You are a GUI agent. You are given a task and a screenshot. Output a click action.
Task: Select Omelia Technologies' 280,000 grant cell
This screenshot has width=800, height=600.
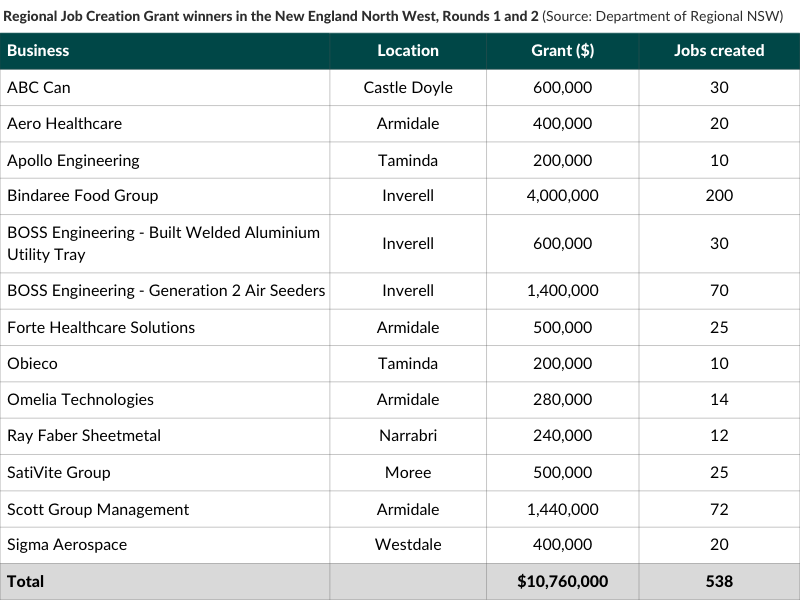(x=562, y=399)
